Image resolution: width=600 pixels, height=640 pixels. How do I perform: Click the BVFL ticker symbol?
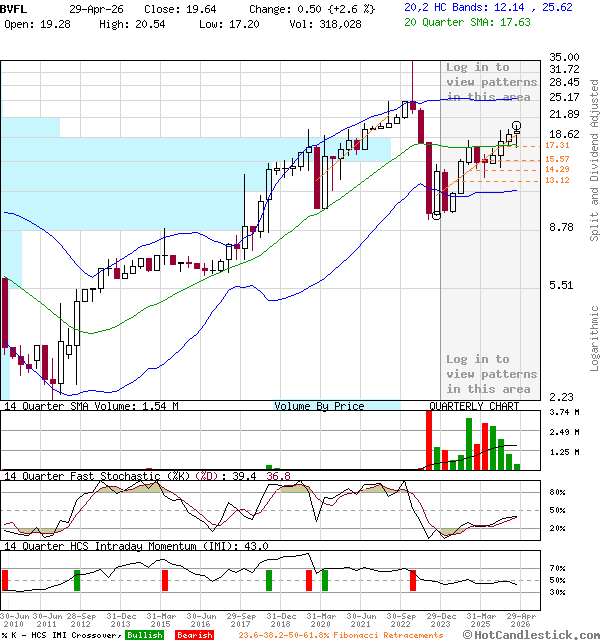coord(14,7)
